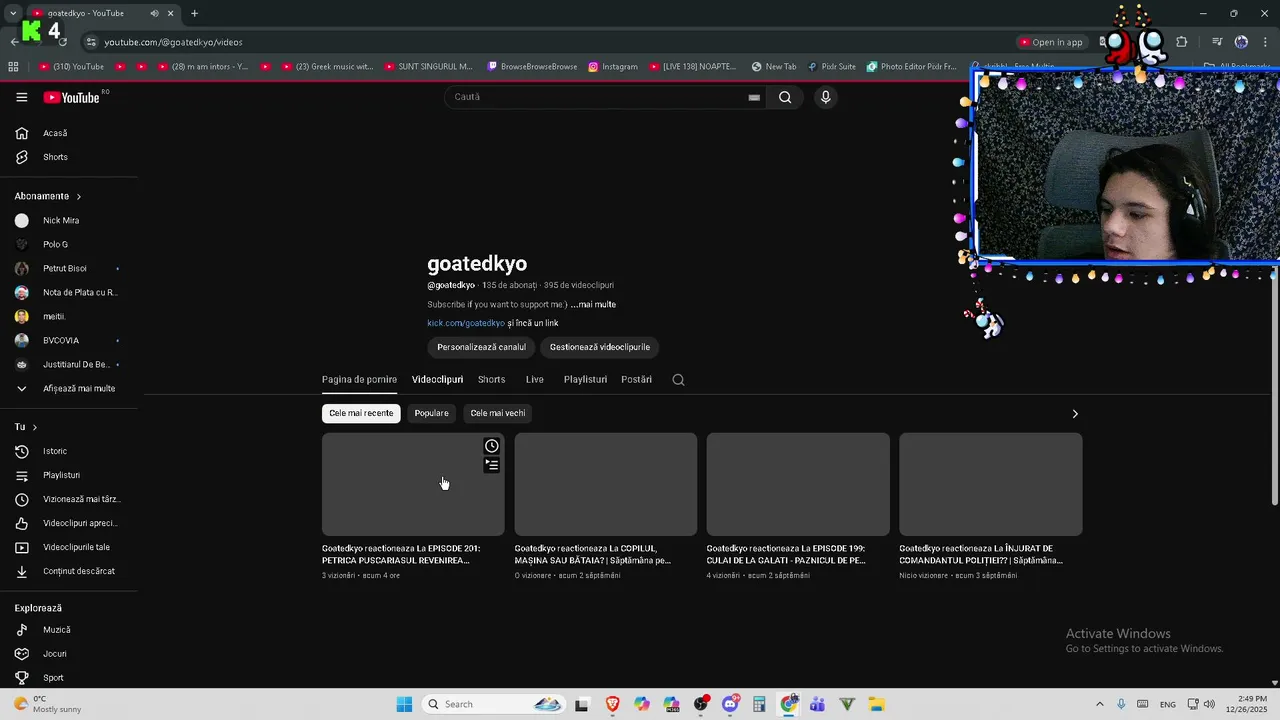The height and width of the screenshot is (720, 1280).
Task: Click the search magnifier button
Action: [785, 97]
